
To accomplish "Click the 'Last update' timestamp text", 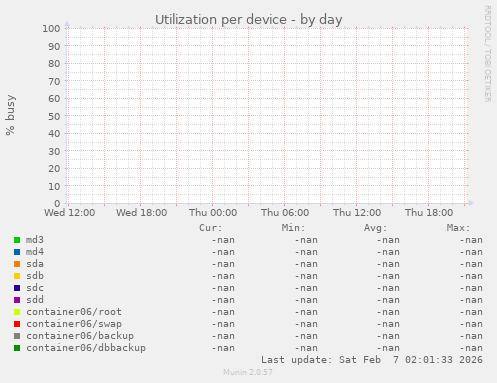I will (x=372, y=360).
